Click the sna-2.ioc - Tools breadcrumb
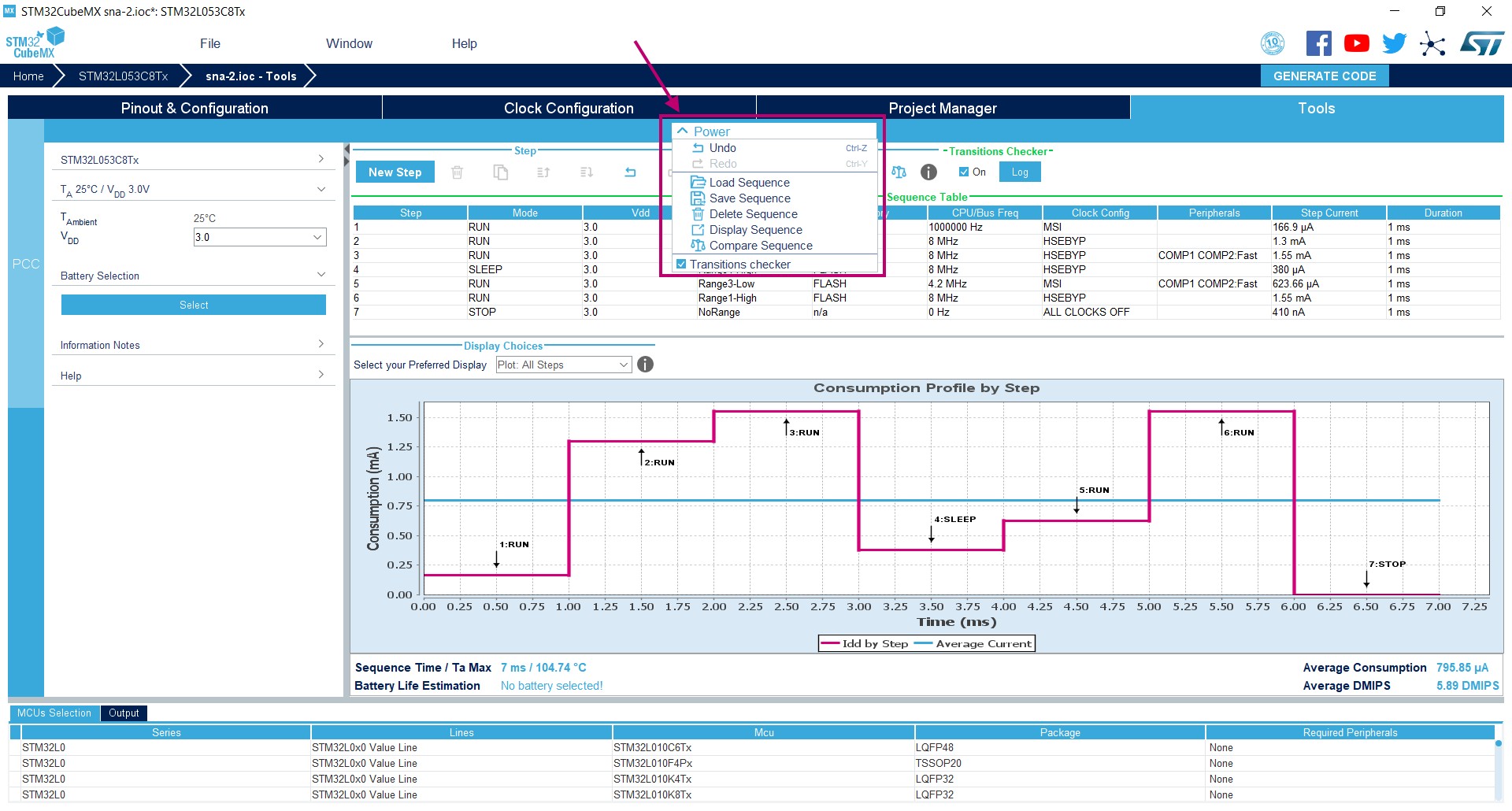1512x811 pixels. coord(251,76)
